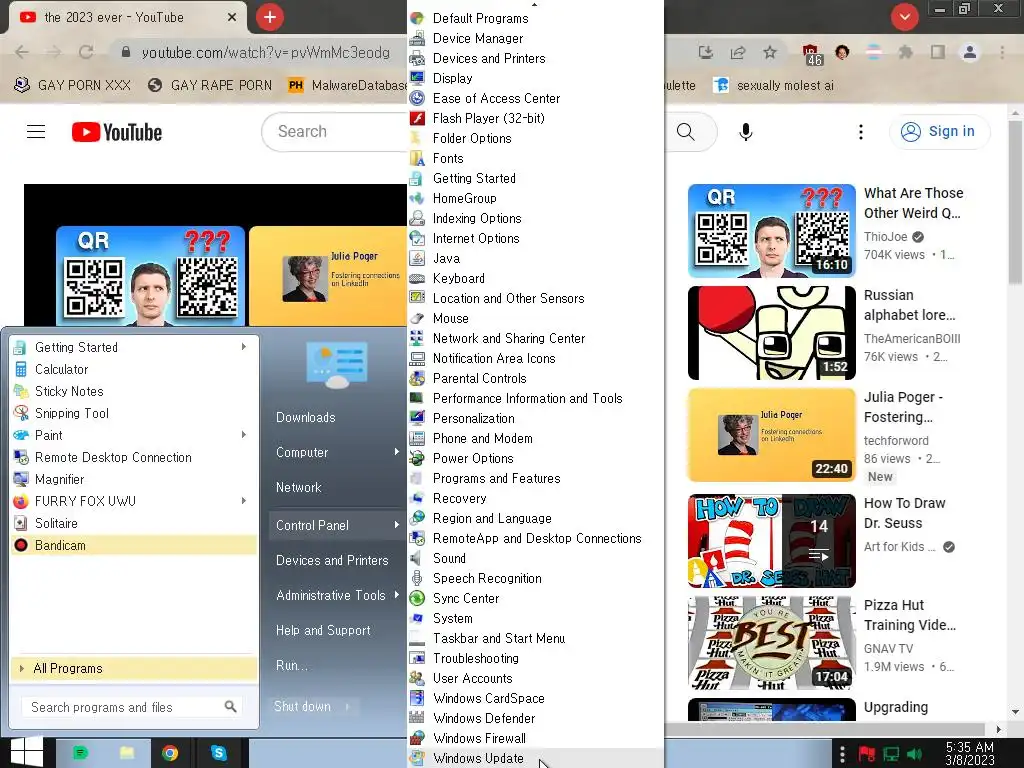
Task: Open Network and Sharing Center entry
Action: pyautogui.click(x=536, y=338)
